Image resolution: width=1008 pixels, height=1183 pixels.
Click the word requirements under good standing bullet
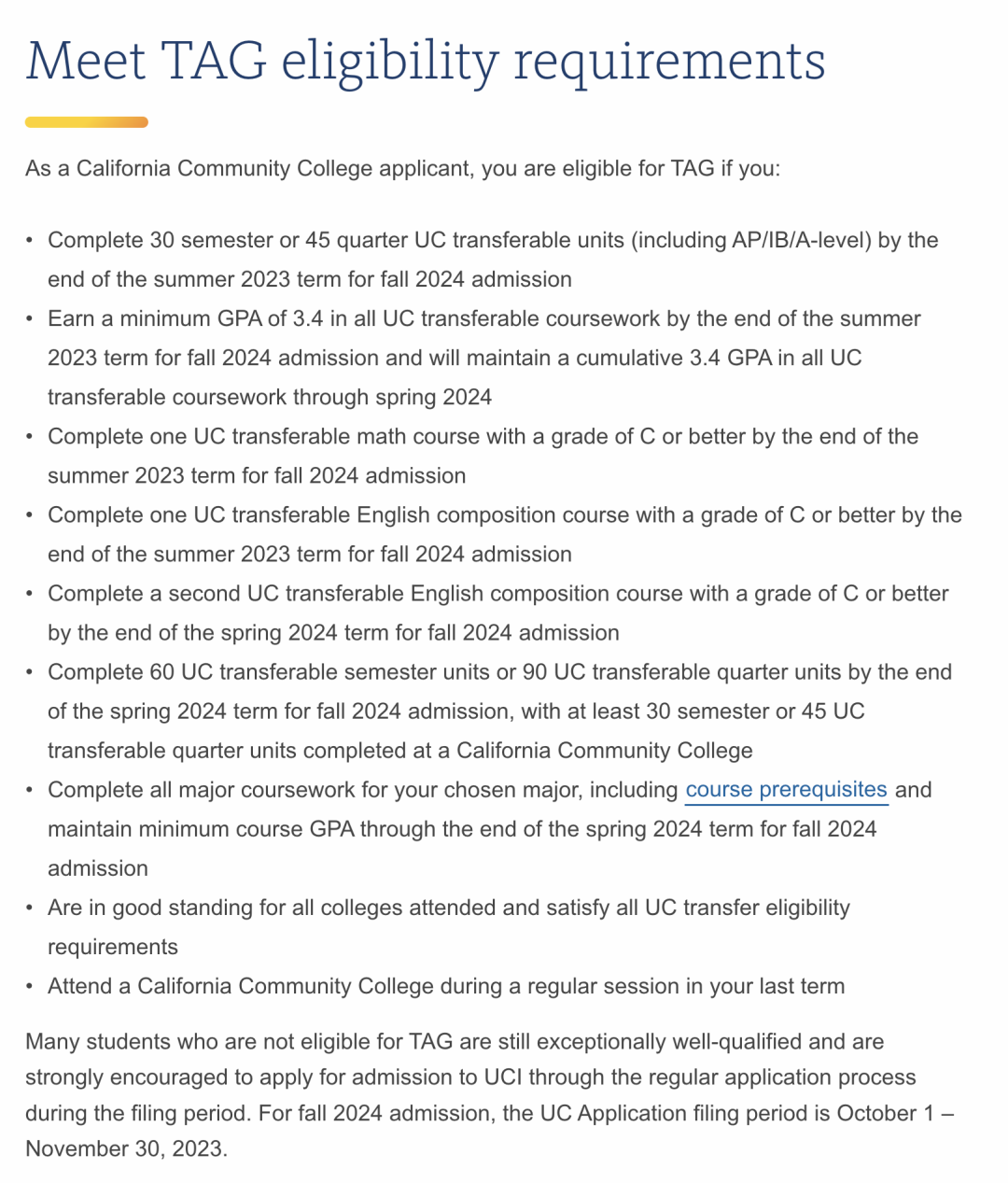click(113, 947)
